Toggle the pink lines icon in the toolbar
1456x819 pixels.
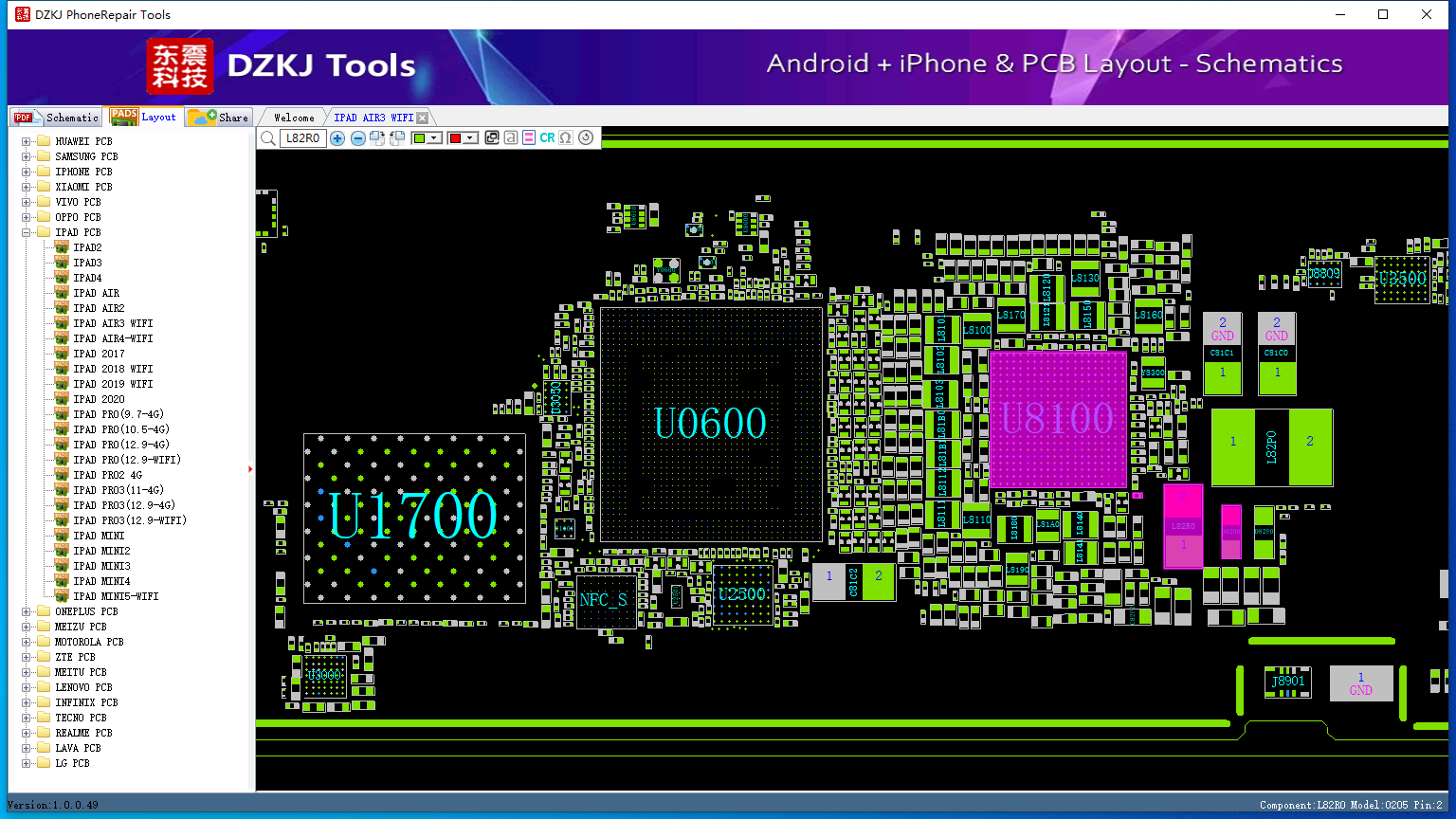(529, 138)
